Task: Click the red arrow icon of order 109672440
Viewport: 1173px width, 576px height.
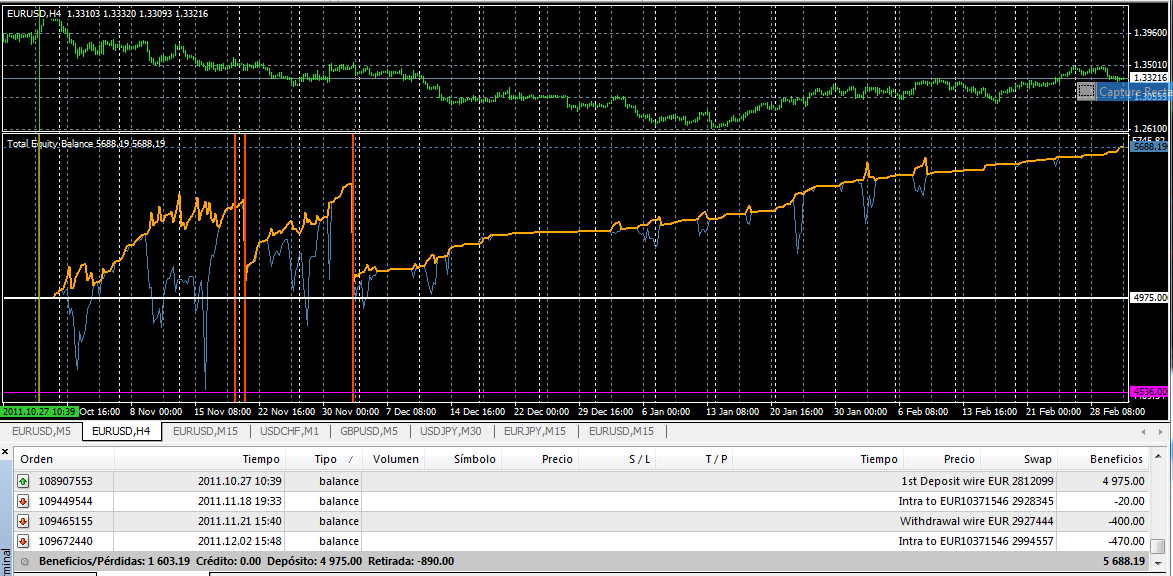Action: point(24,541)
